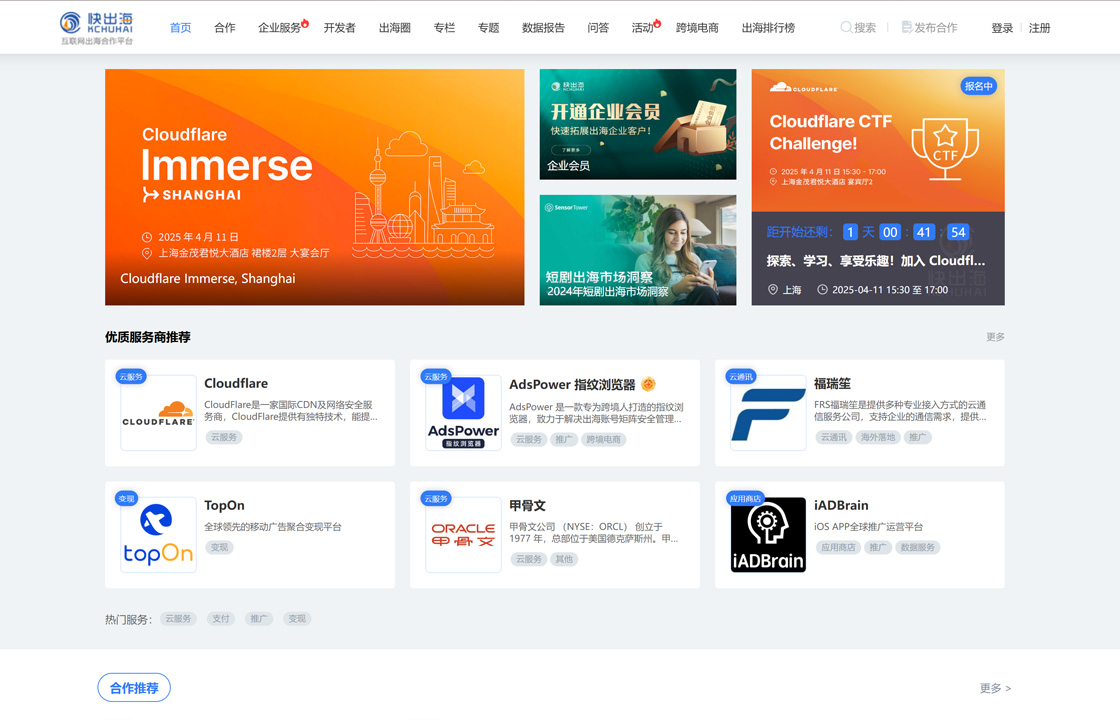Viewport: 1120px width, 720px height.
Task: Go to the 首页 tab
Action: [180, 28]
